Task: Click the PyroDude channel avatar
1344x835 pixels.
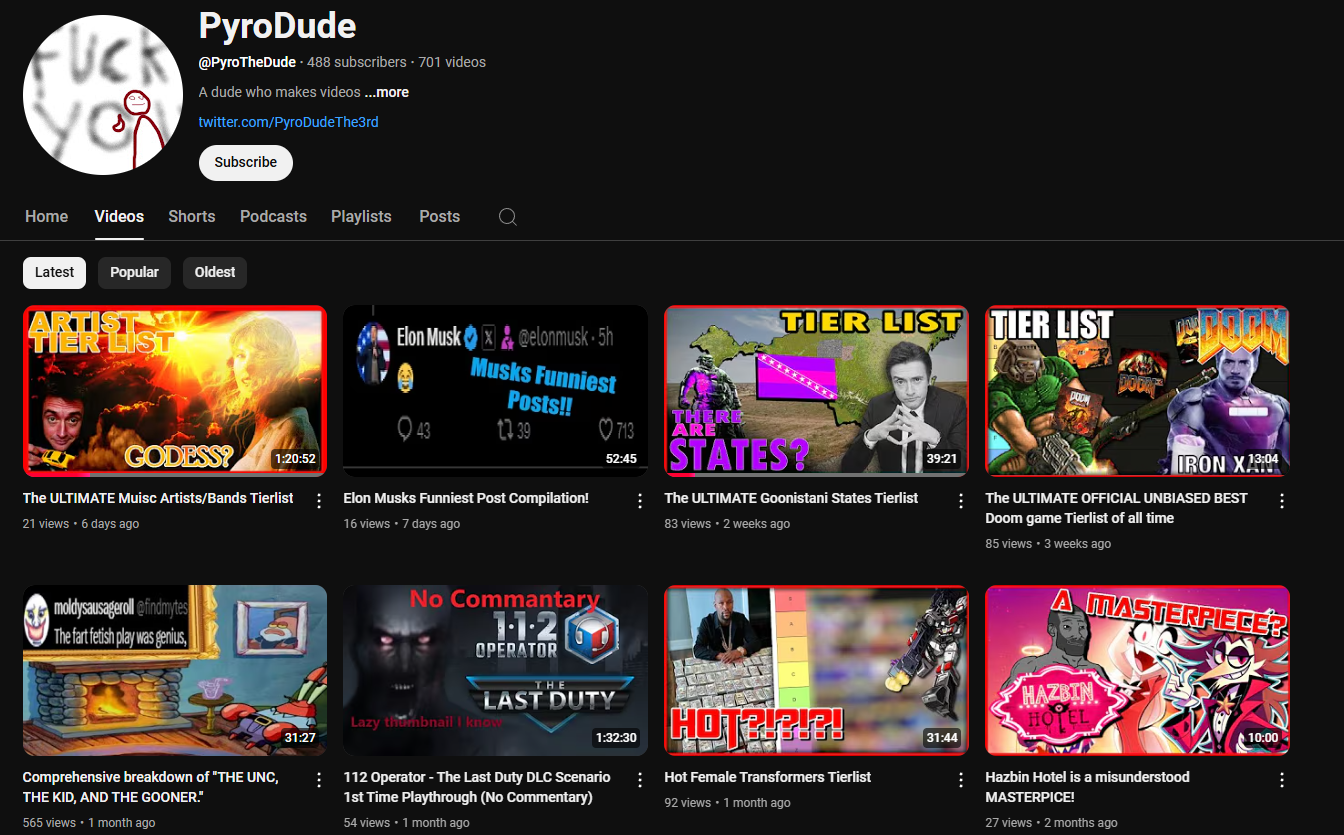Action: point(103,95)
